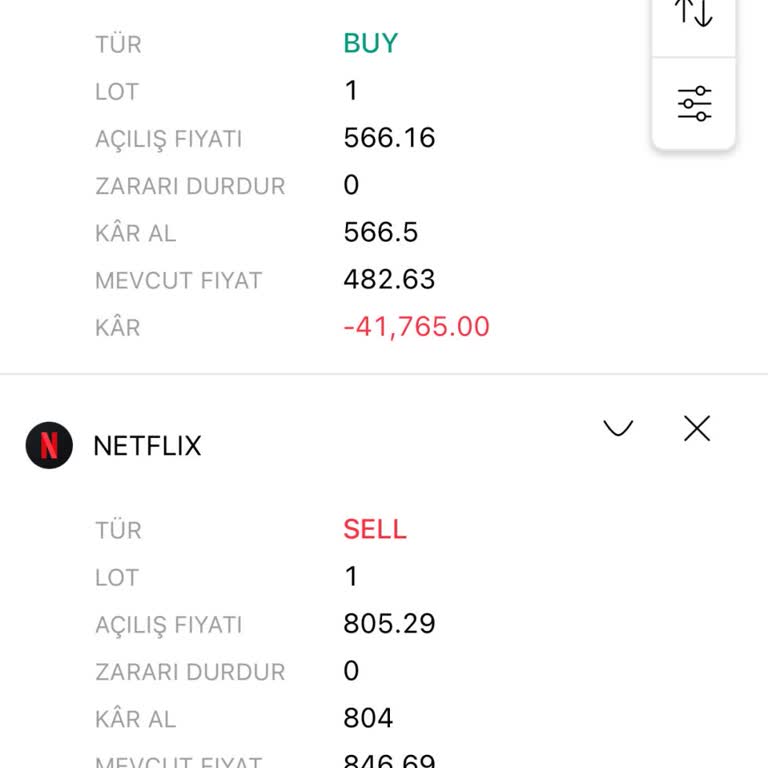
Task: Click the Netflix logo icon
Action: tap(49, 445)
